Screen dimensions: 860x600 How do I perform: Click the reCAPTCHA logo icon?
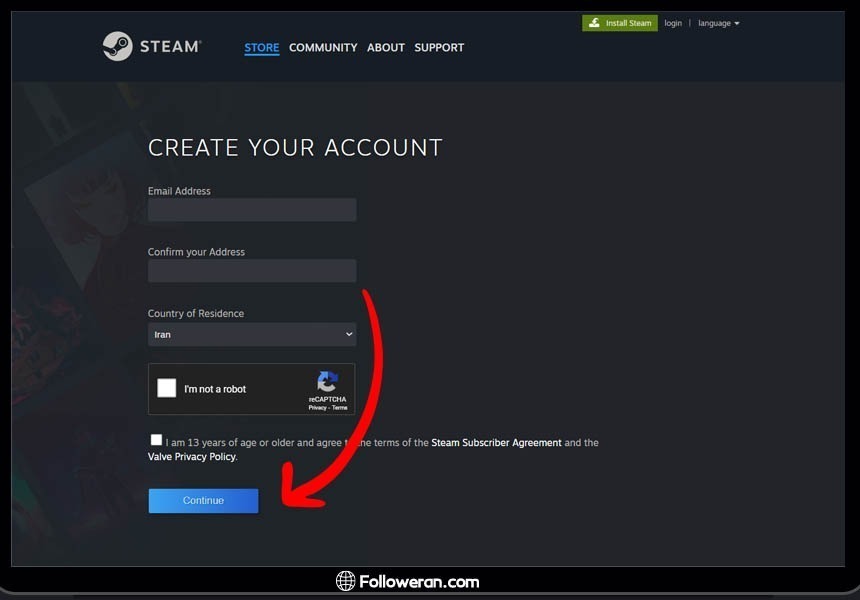(328, 382)
